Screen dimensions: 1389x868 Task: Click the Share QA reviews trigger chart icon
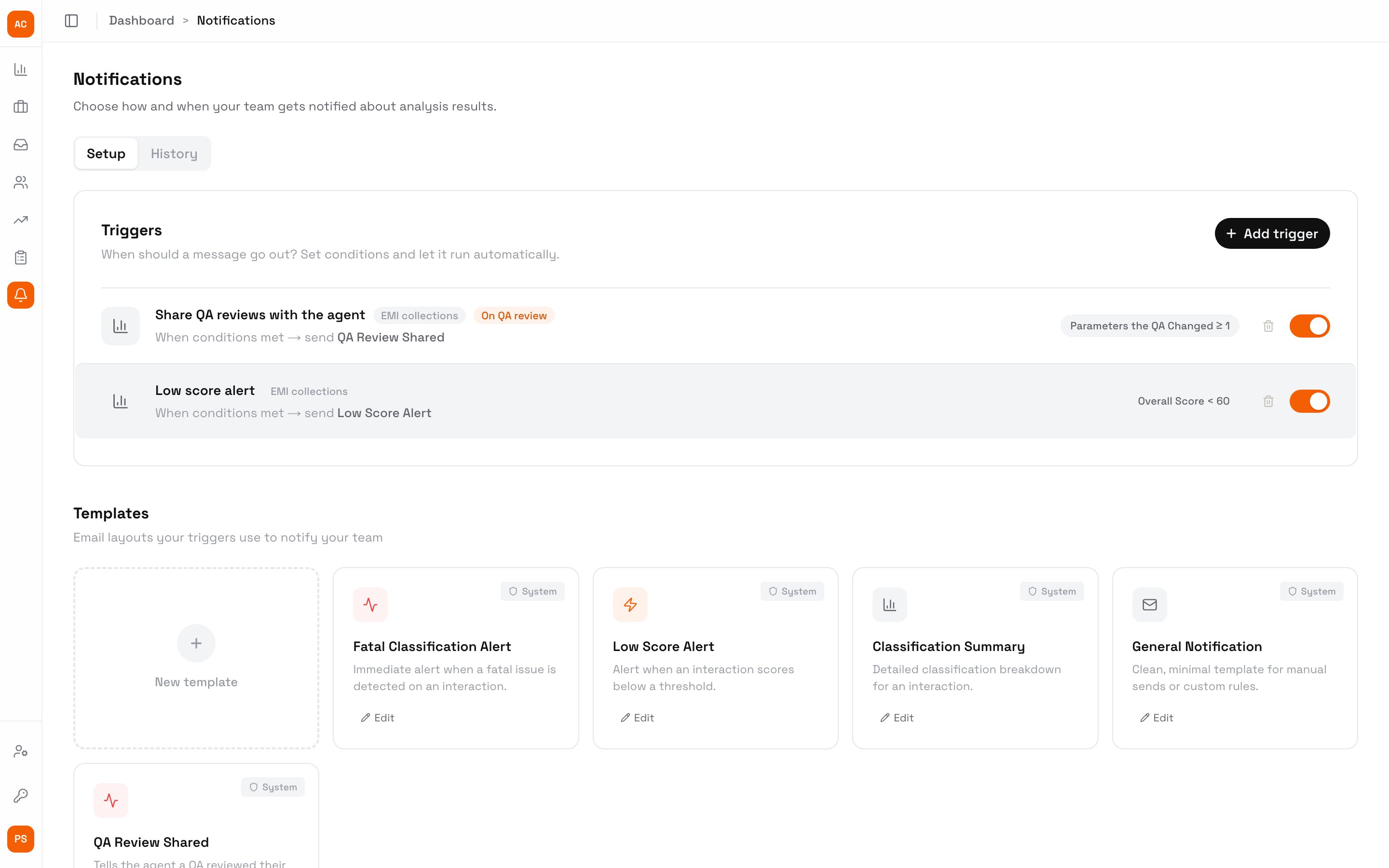(x=121, y=326)
